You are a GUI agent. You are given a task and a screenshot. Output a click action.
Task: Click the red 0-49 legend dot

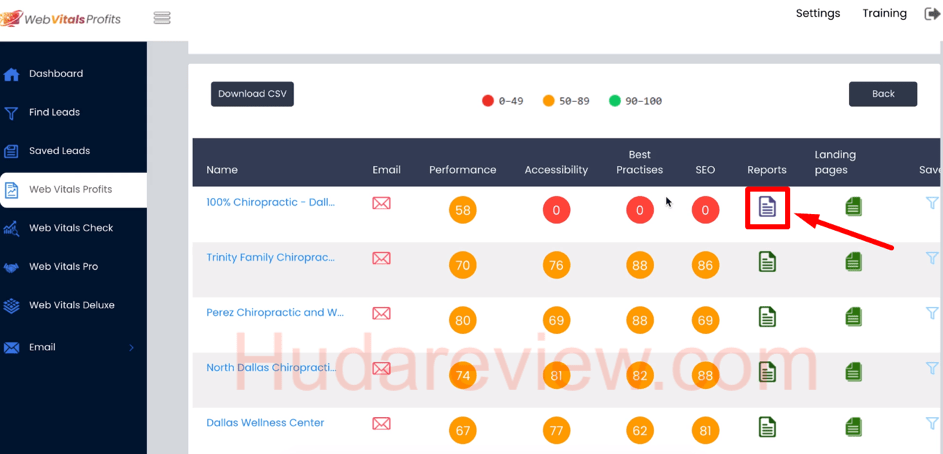488,101
